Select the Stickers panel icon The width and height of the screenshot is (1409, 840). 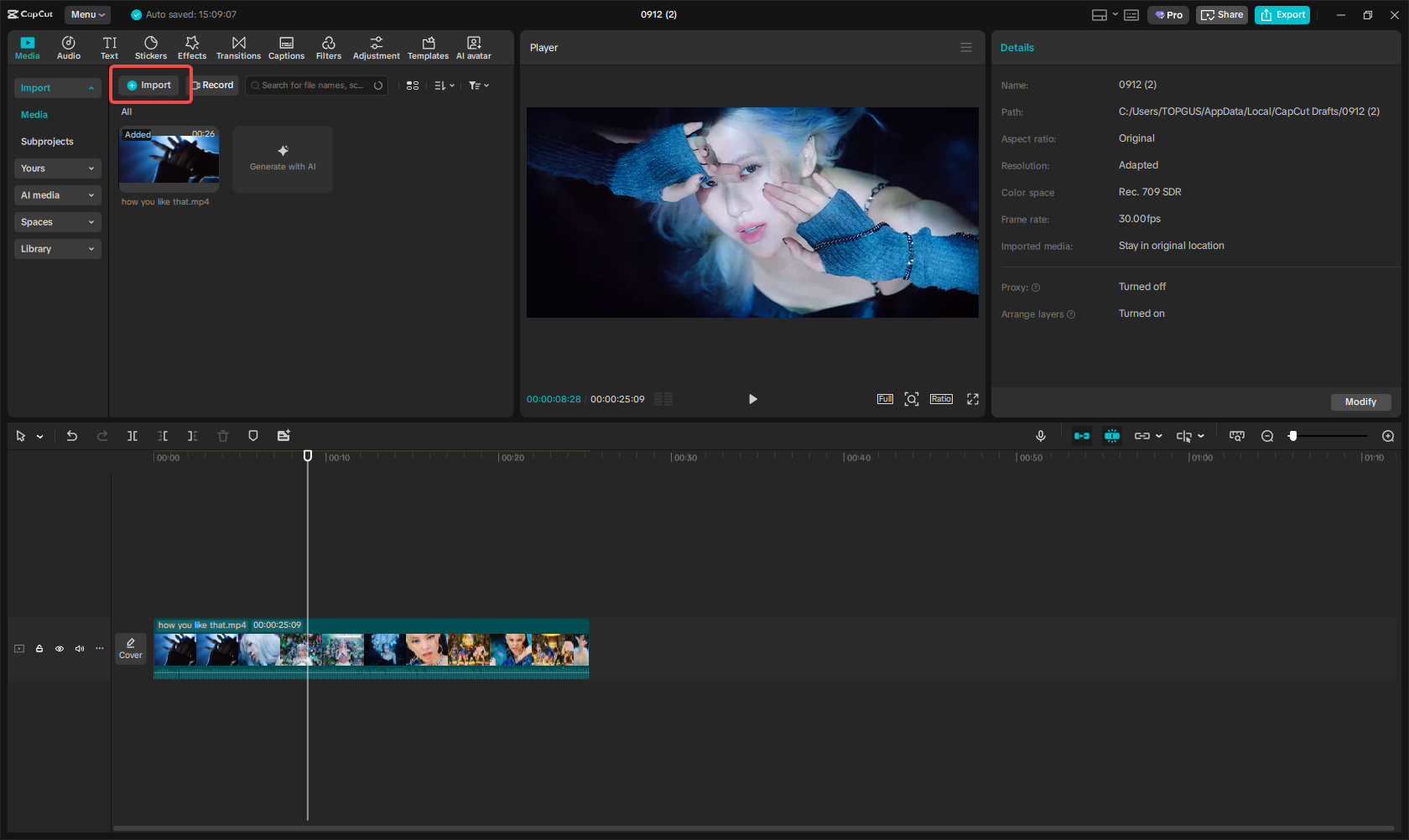tap(151, 47)
